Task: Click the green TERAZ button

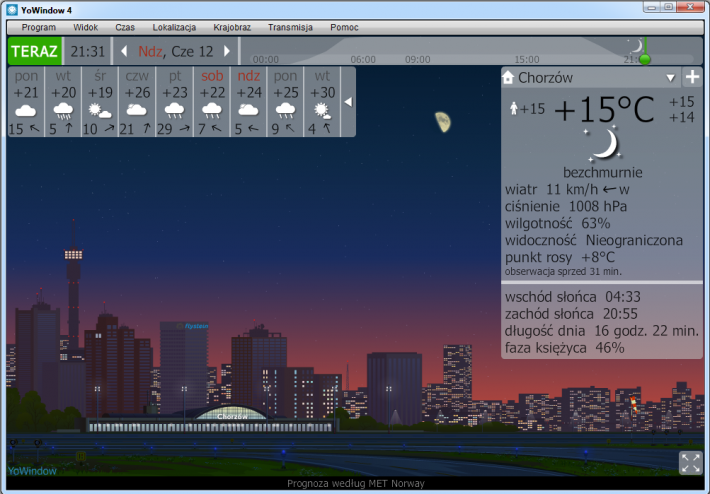Action: pos(35,51)
